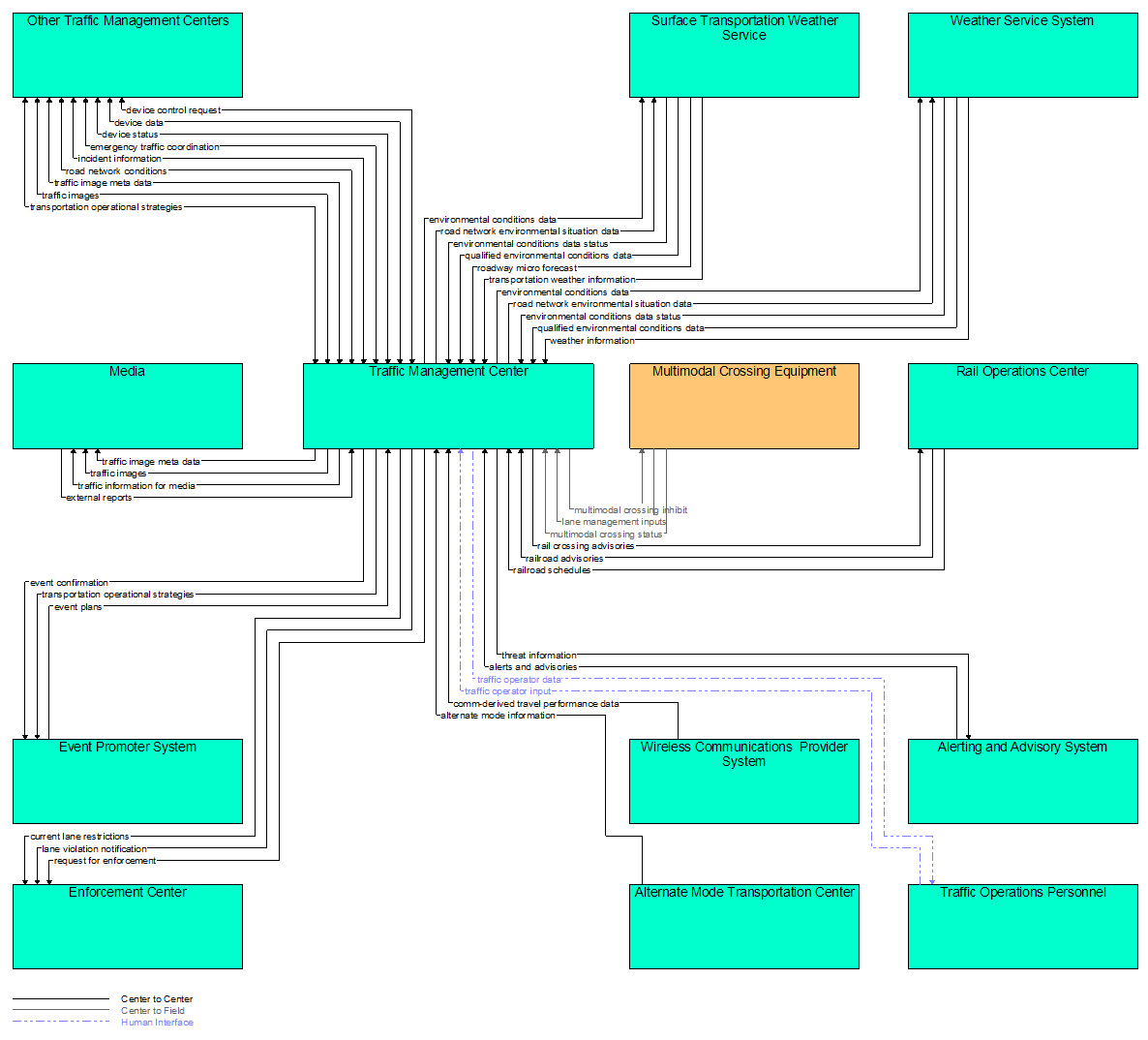Image resolution: width=1148 pixels, height=1040 pixels.
Task: Select the 'rail crossing advisories' label
Action: click(x=586, y=546)
